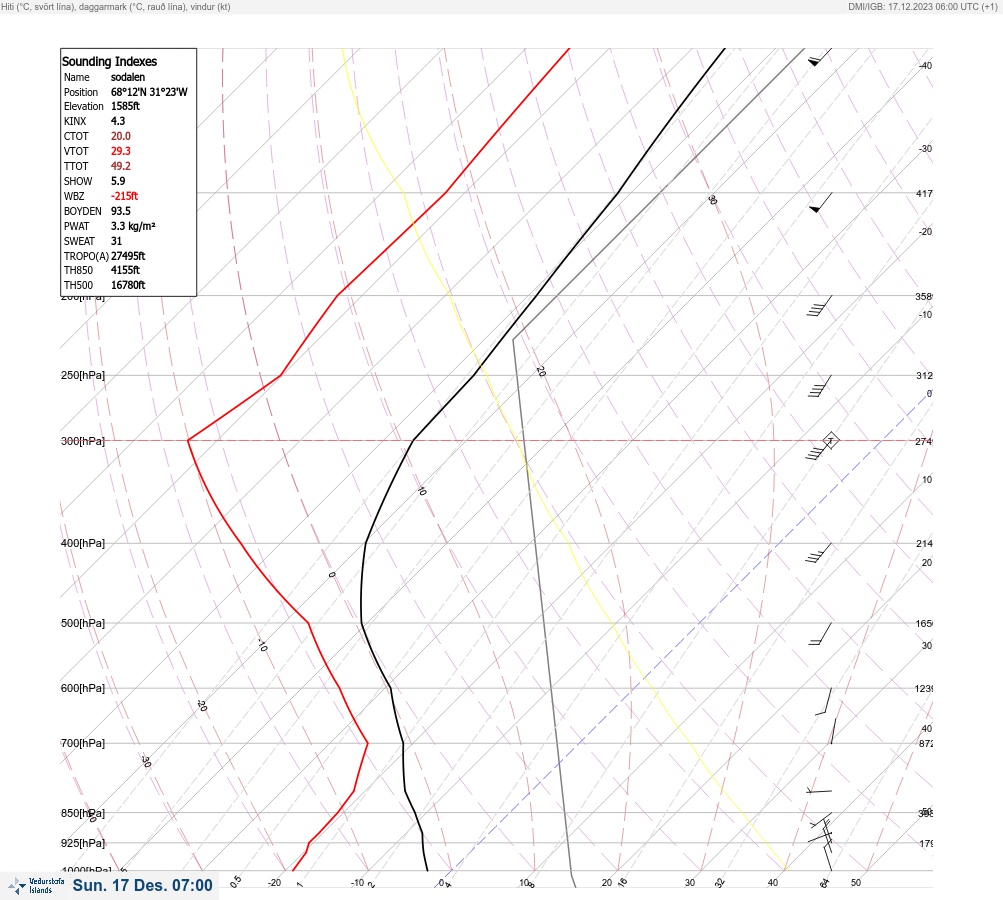
Task: Click the 600[hPa] pressure label
Action: tap(83, 688)
